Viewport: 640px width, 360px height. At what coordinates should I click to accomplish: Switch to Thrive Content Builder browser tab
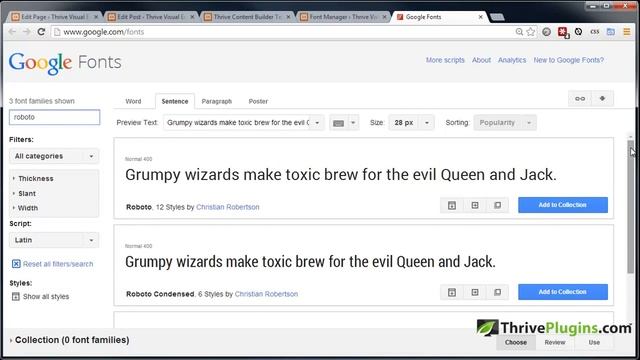(246, 17)
